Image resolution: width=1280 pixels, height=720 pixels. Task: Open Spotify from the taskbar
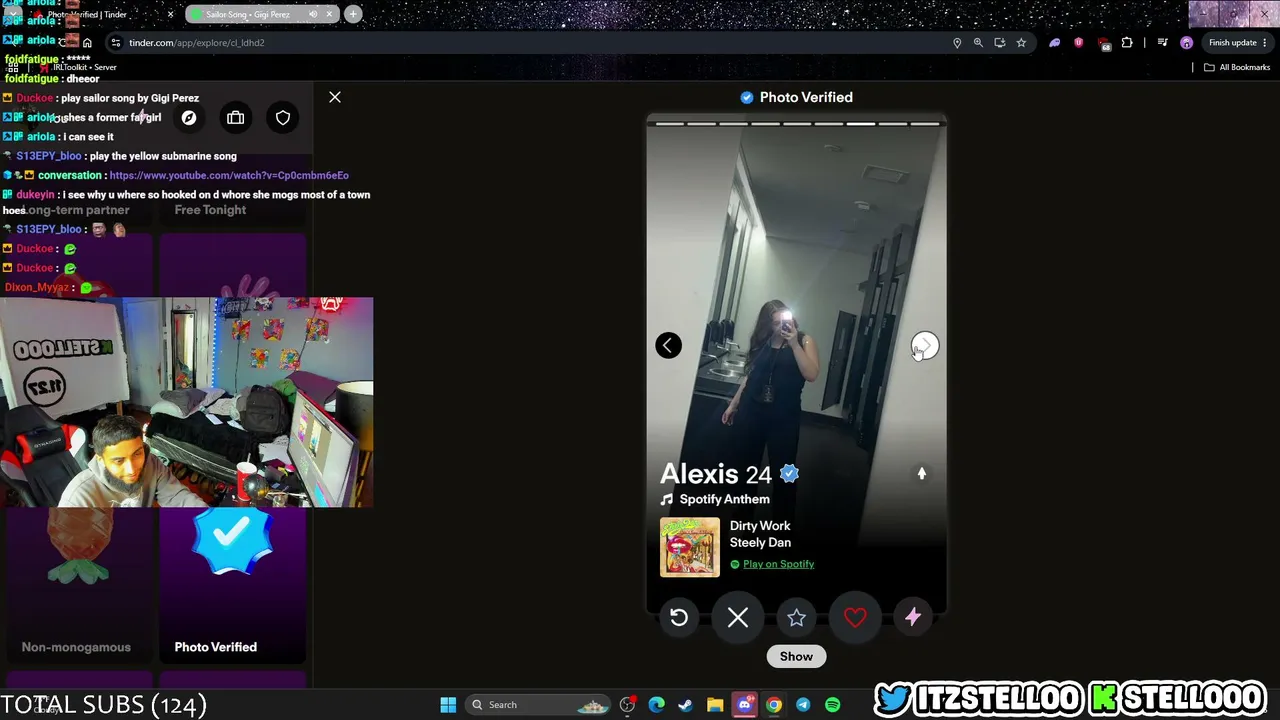832,705
